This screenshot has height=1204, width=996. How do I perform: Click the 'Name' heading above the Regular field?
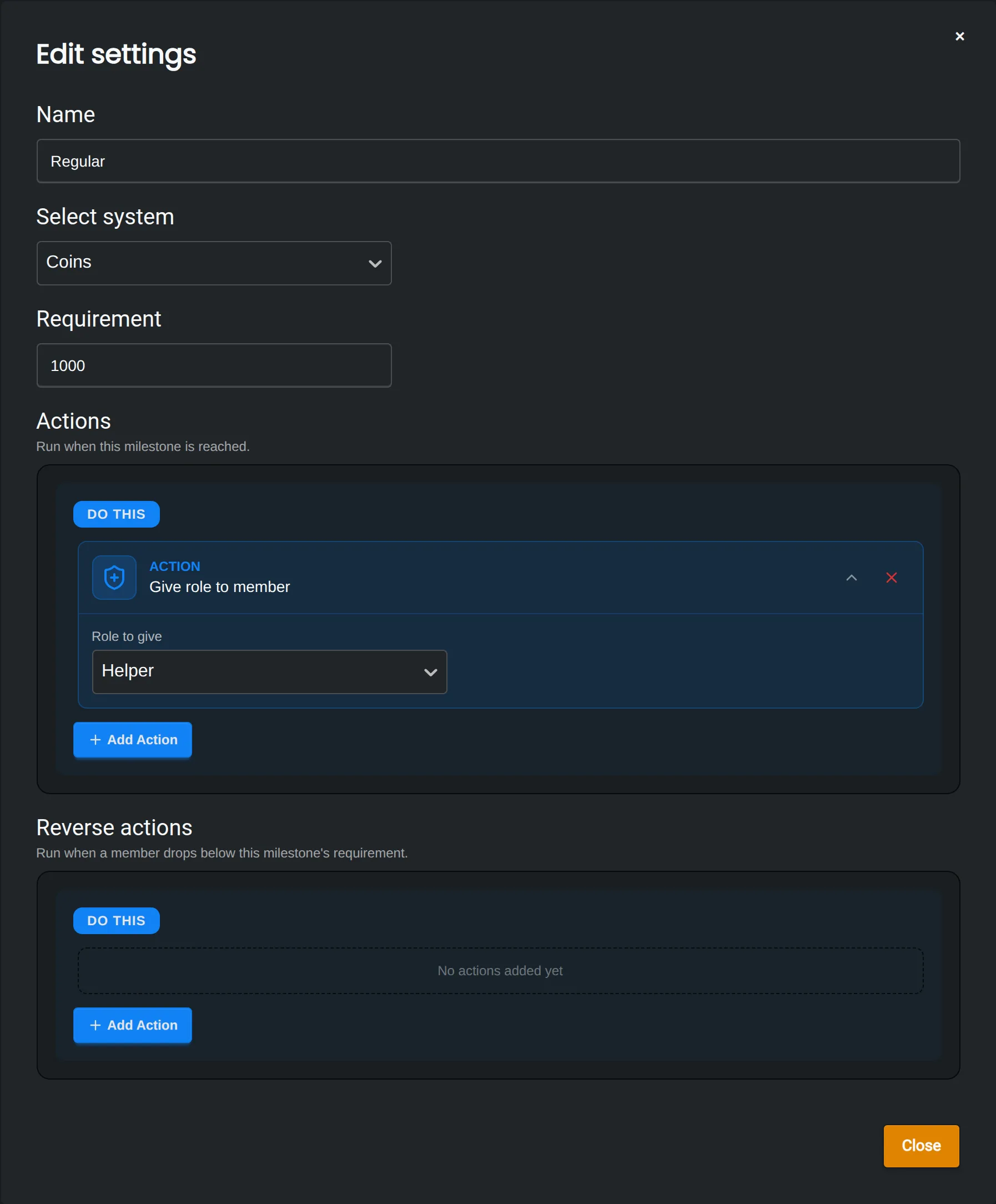(66, 114)
